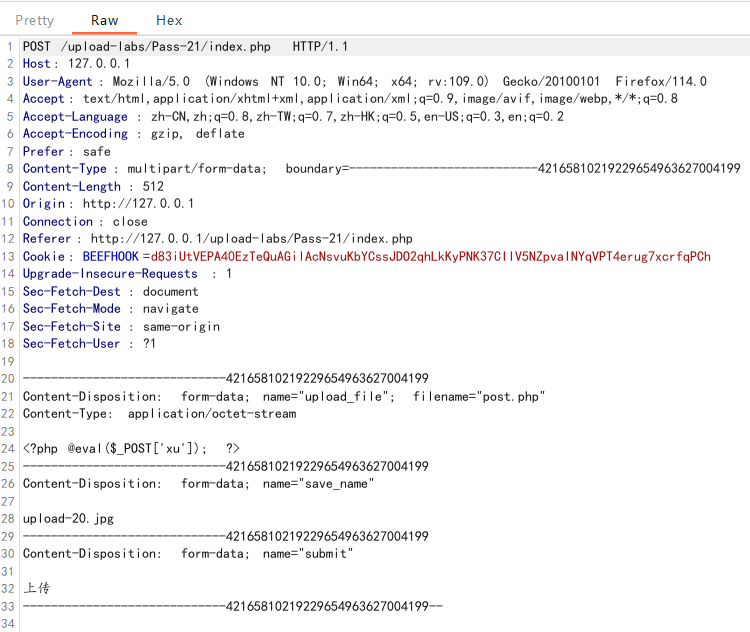The width and height of the screenshot is (750, 632).
Task: Switch to the Pretty tab
Action: (x=34, y=21)
